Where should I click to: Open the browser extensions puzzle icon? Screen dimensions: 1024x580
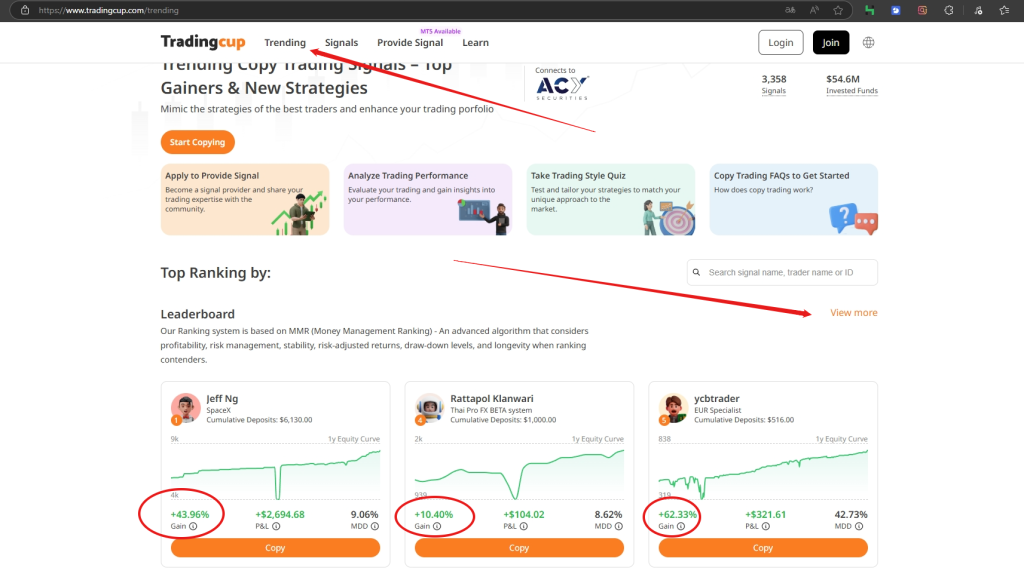[x=948, y=10]
